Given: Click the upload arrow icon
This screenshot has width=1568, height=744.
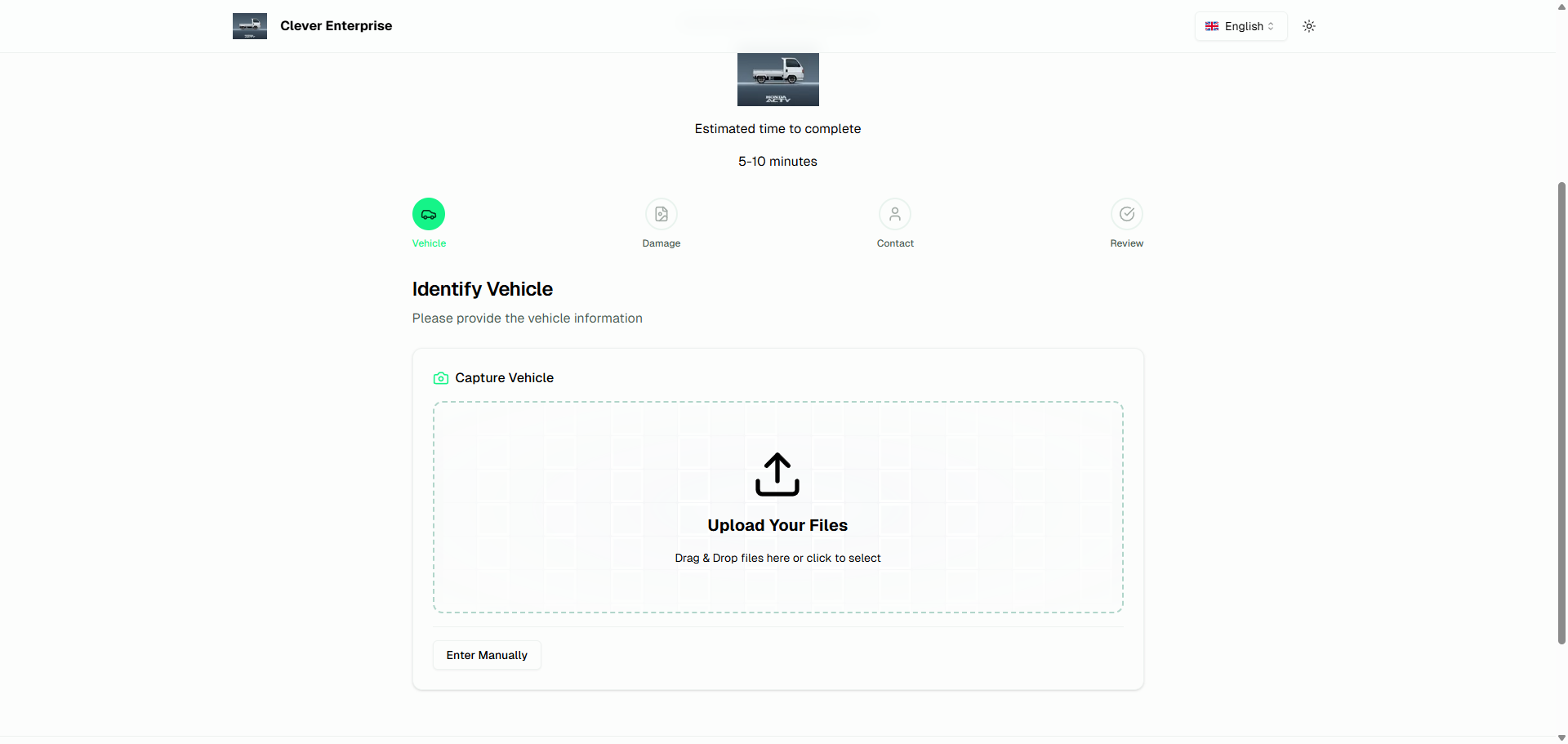Looking at the screenshot, I should click(x=777, y=474).
